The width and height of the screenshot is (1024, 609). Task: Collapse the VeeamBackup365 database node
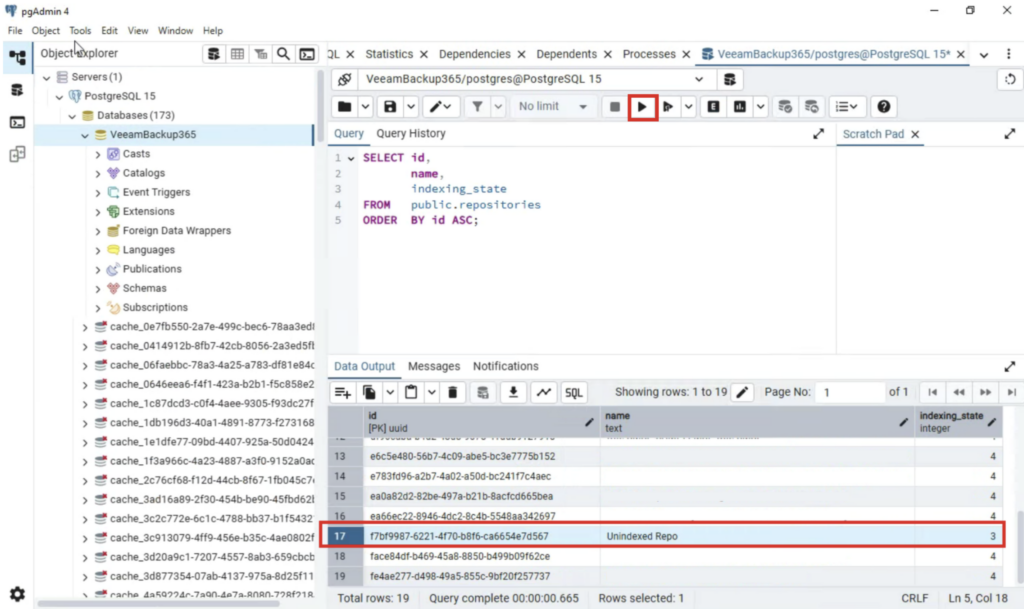click(85, 135)
